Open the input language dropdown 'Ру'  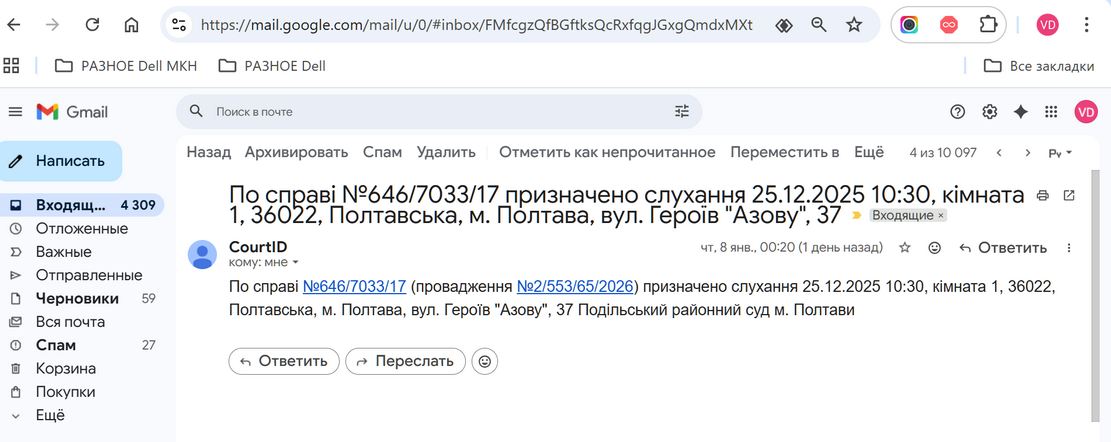[x=1060, y=152]
